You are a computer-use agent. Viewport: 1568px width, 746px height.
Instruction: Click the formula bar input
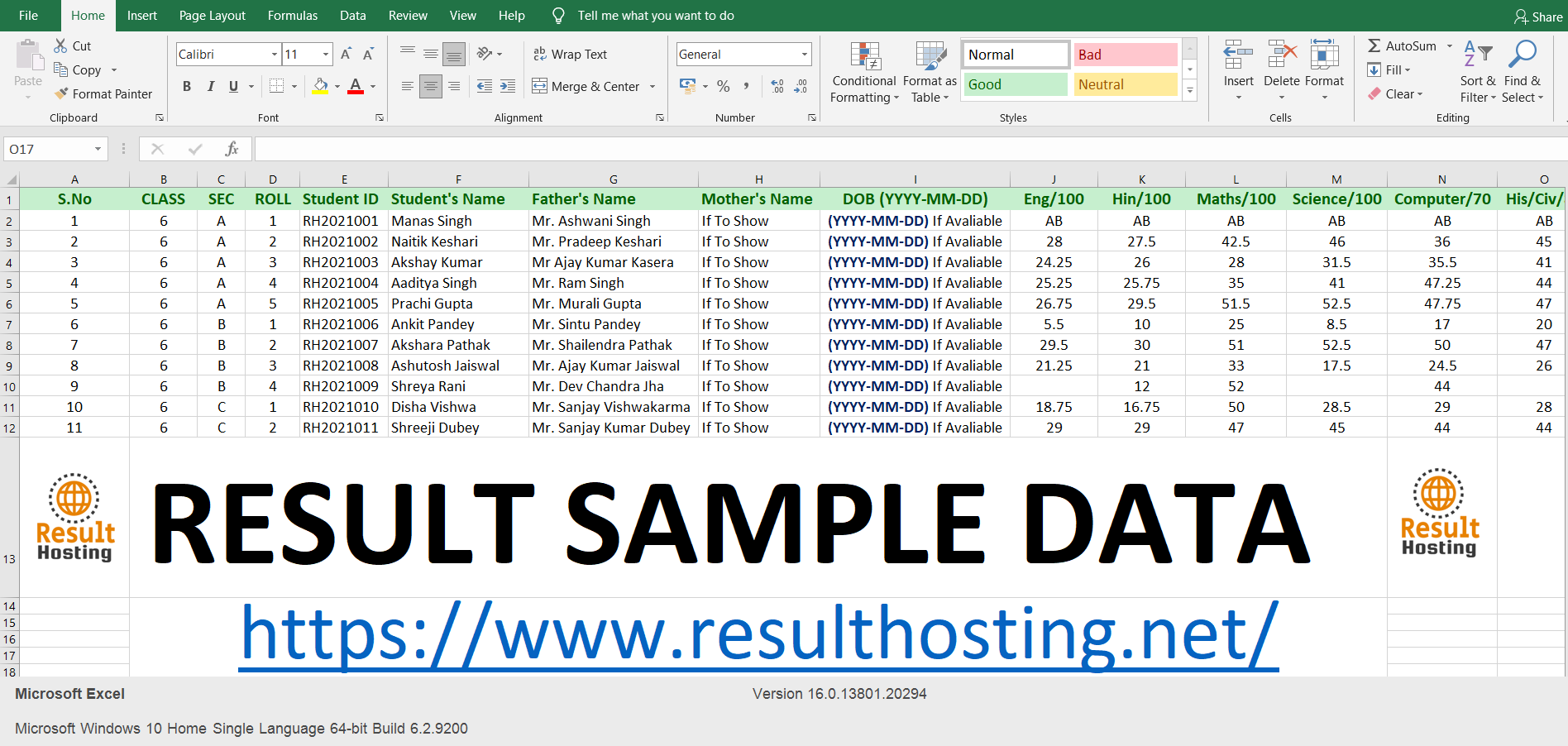click(910, 149)
